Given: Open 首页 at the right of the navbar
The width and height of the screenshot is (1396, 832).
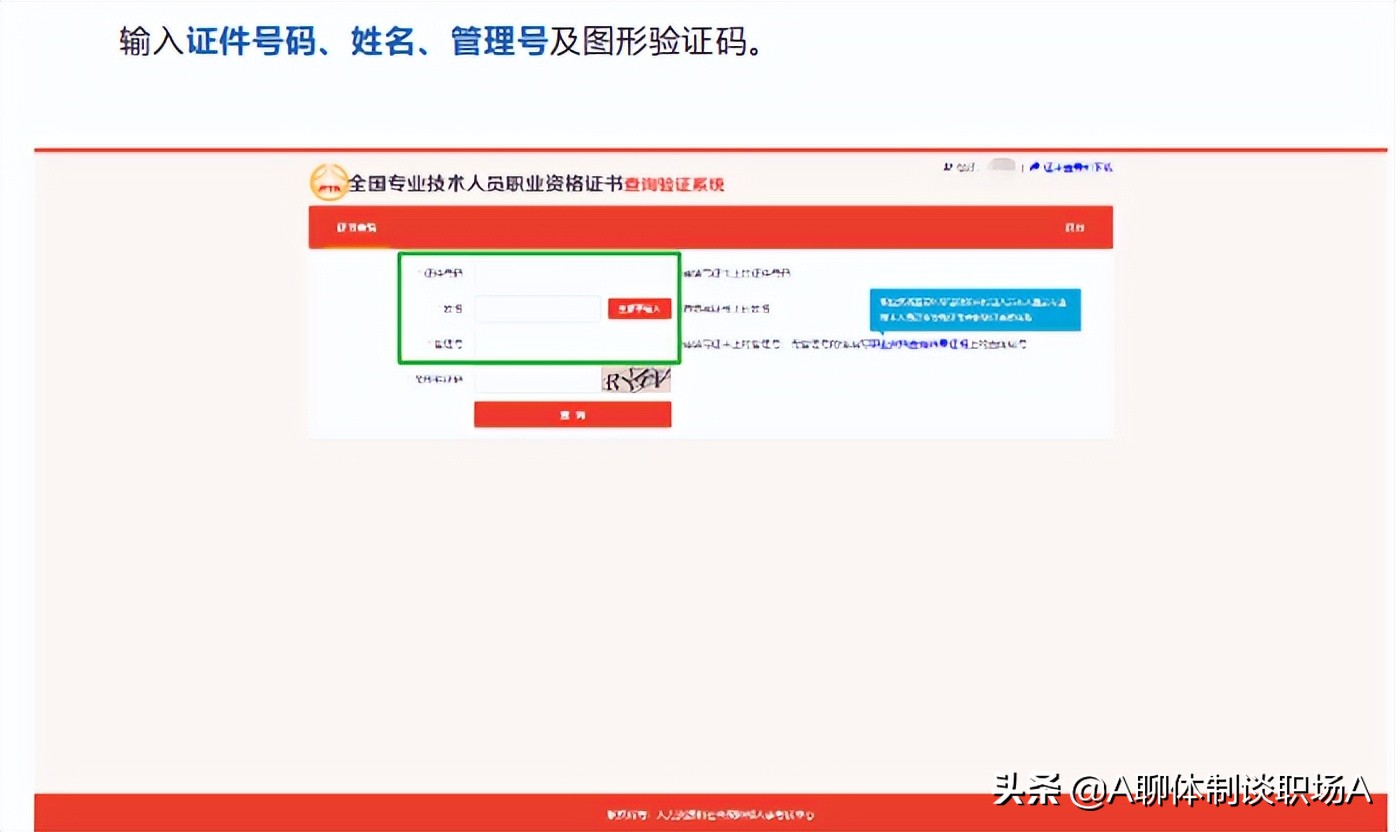Looking at the screenshot, I should (1077, 227).
